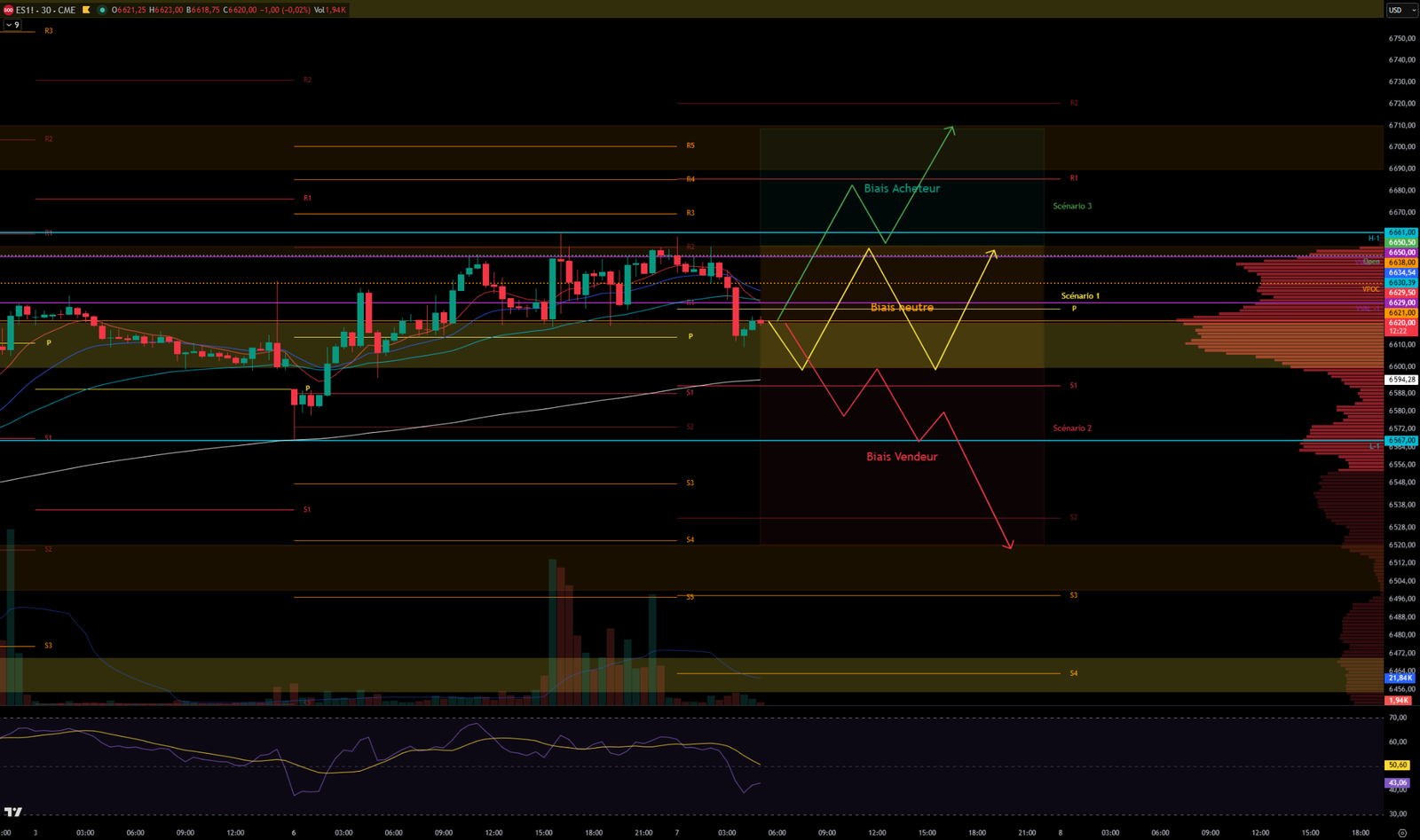Click the yellow flag icon beside CME

[86, 10]
